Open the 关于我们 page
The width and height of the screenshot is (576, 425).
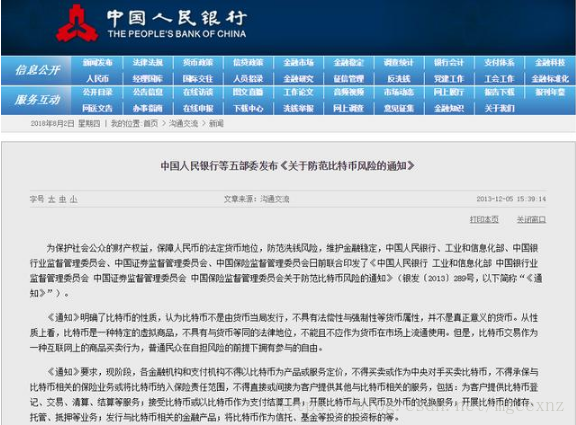click(x=499, y=108)
